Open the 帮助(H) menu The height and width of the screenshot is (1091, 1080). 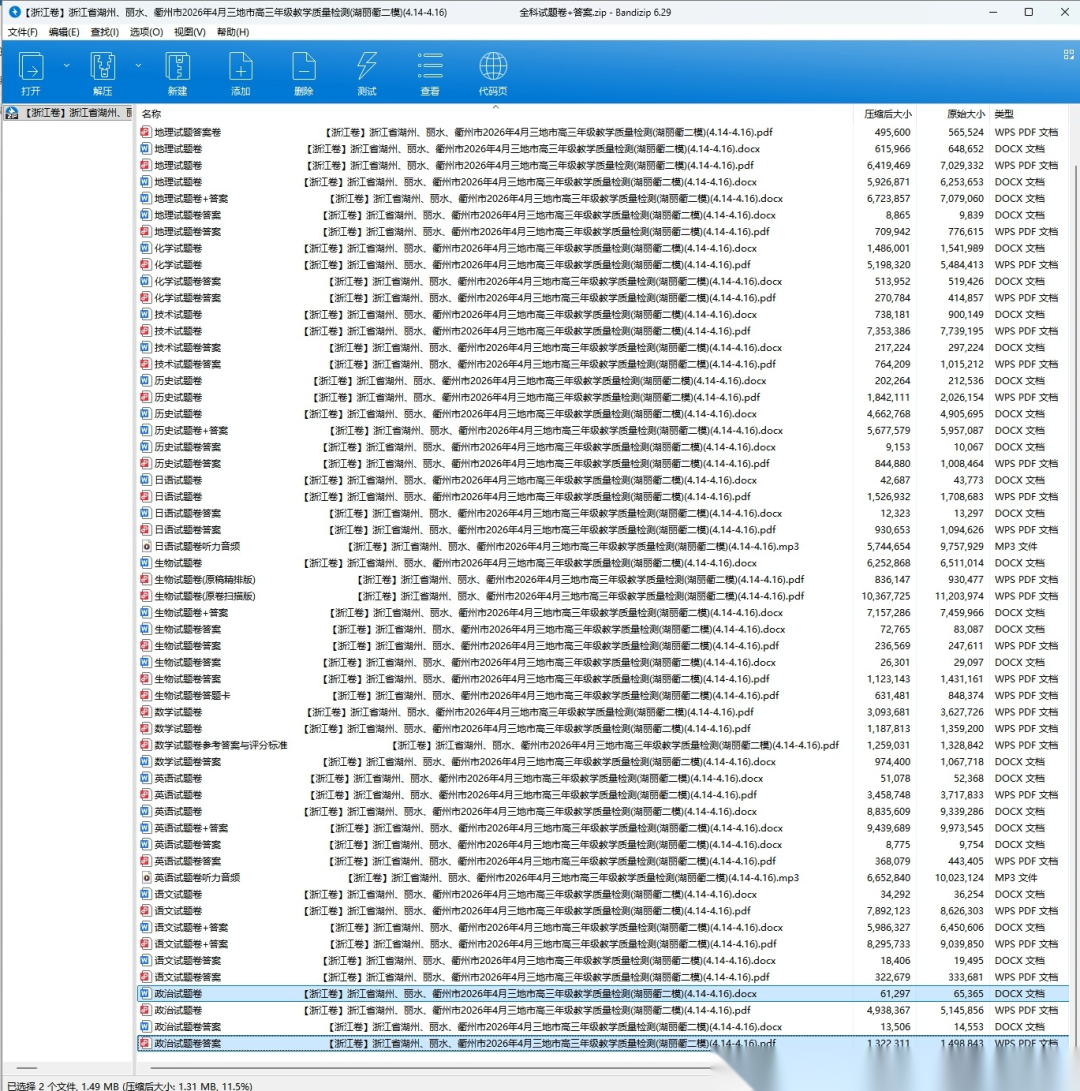pyautogui.click(x=232, y=32)
